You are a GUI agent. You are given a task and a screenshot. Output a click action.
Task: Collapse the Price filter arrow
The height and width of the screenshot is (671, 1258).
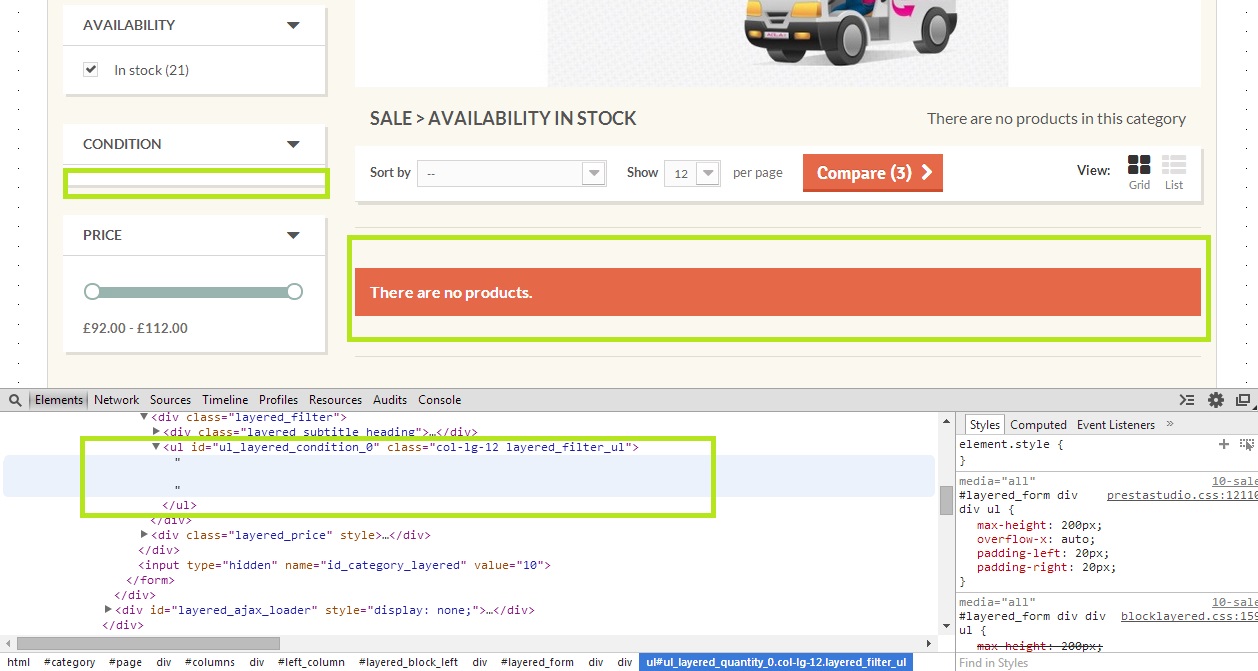(293, 235)
